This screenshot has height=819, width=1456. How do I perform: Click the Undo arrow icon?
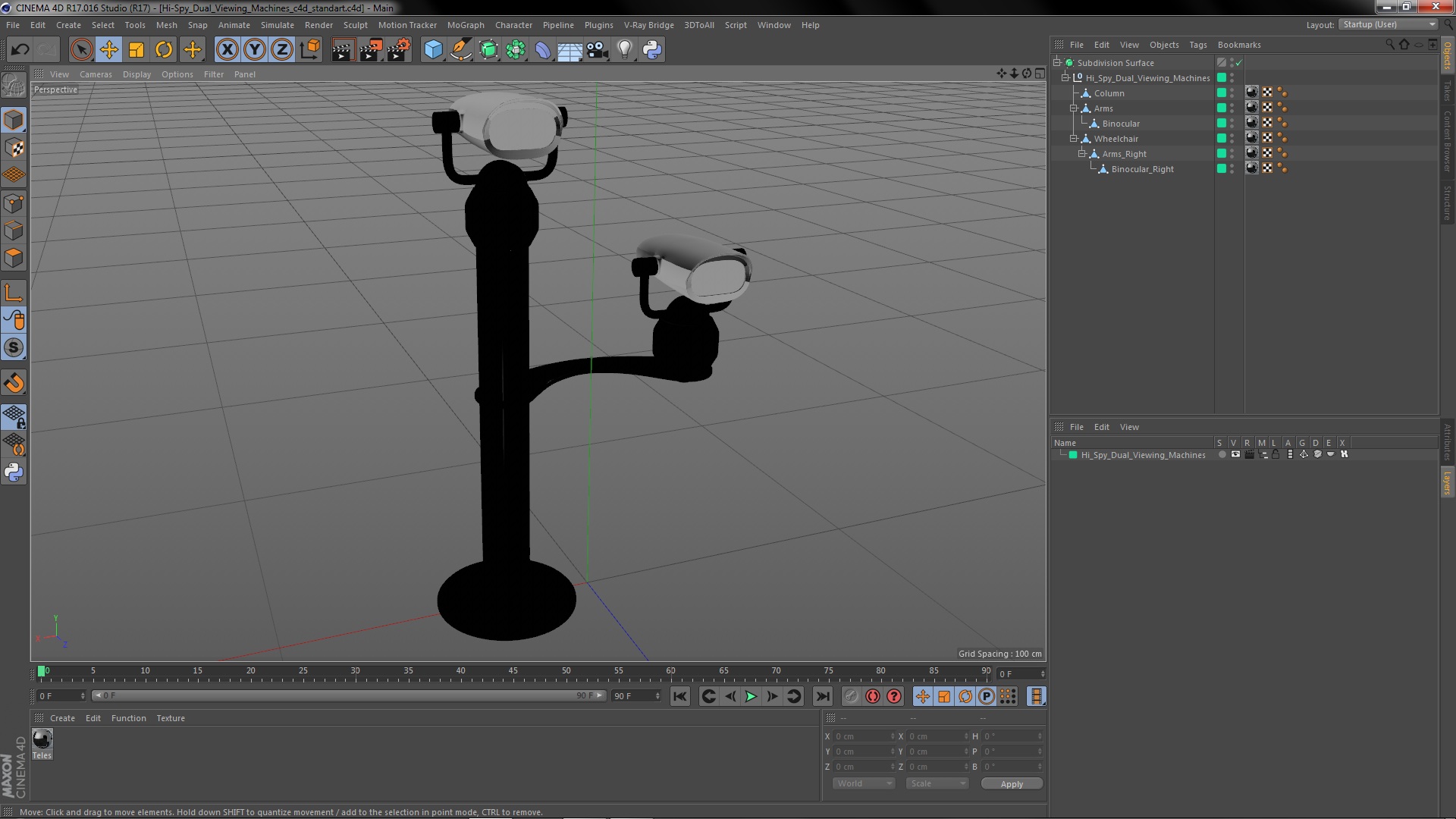pos(20,50)
